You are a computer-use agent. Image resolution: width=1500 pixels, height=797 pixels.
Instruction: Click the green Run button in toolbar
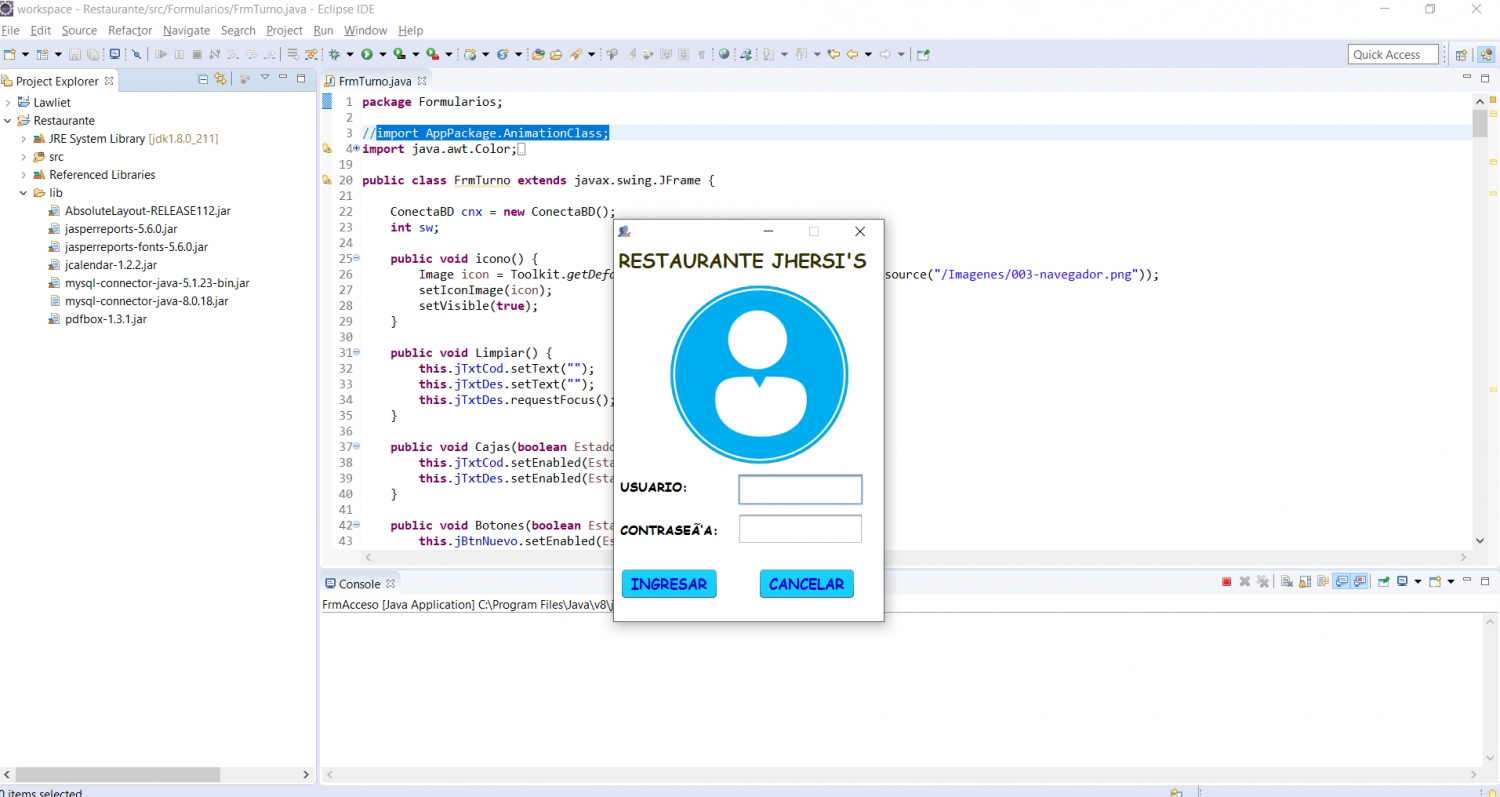367,54
